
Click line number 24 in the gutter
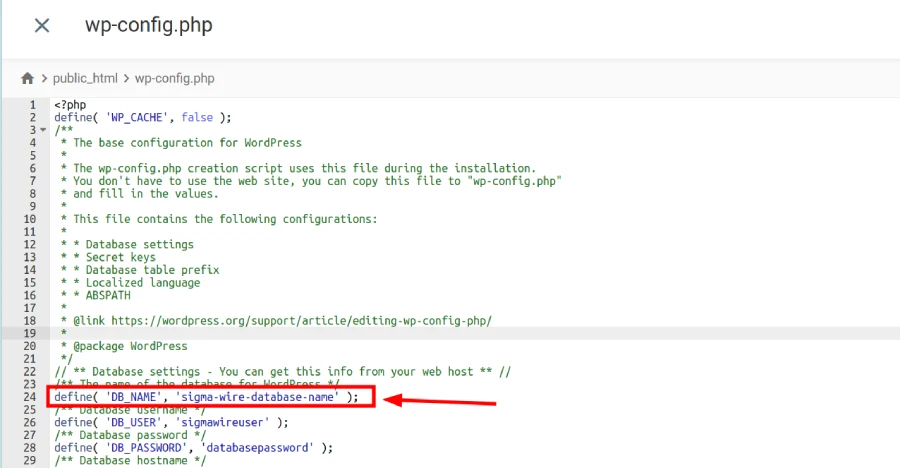[x=30, y=397]
